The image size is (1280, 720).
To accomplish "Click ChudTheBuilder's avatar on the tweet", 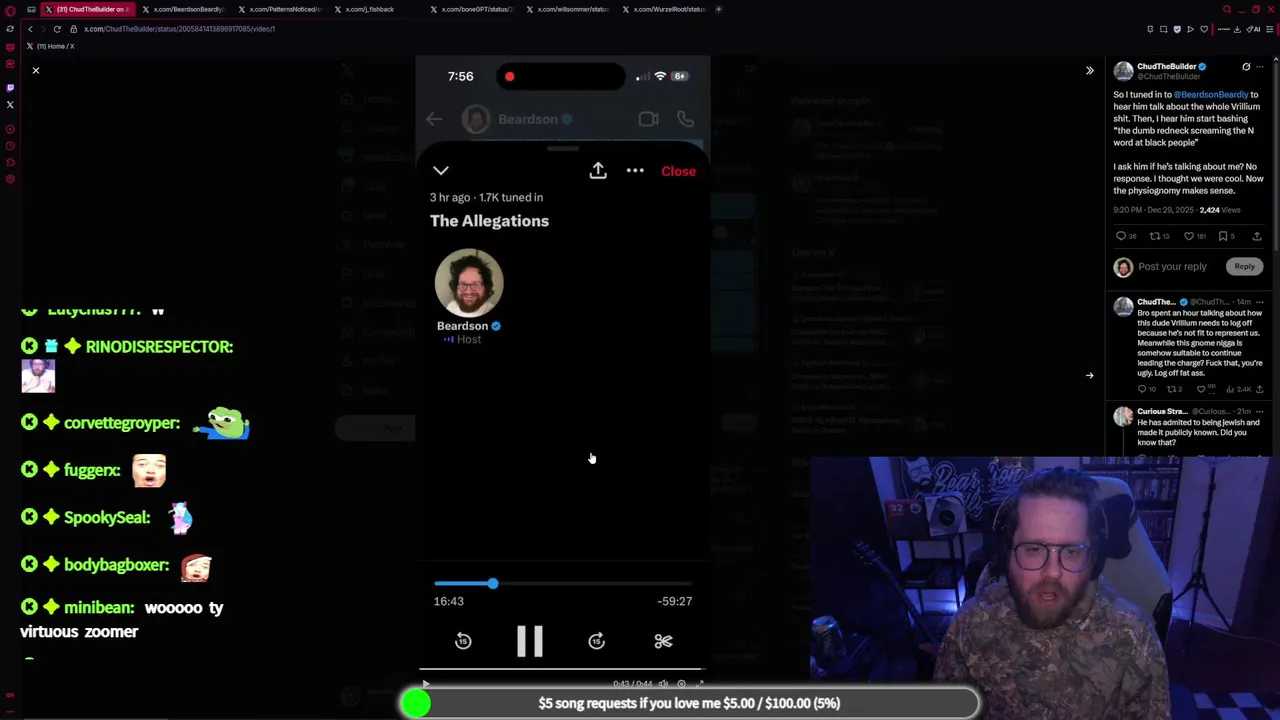I will click(1124, 71).
